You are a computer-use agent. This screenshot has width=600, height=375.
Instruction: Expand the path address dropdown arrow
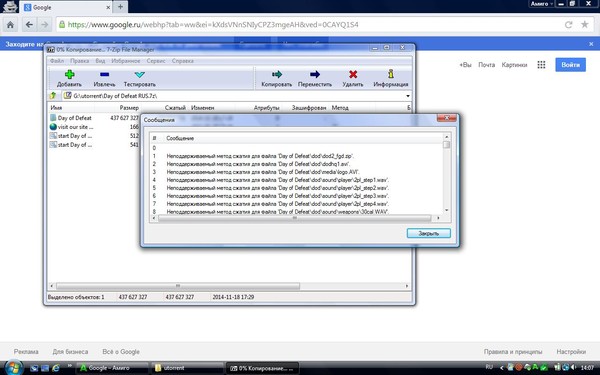click(408, 96)
